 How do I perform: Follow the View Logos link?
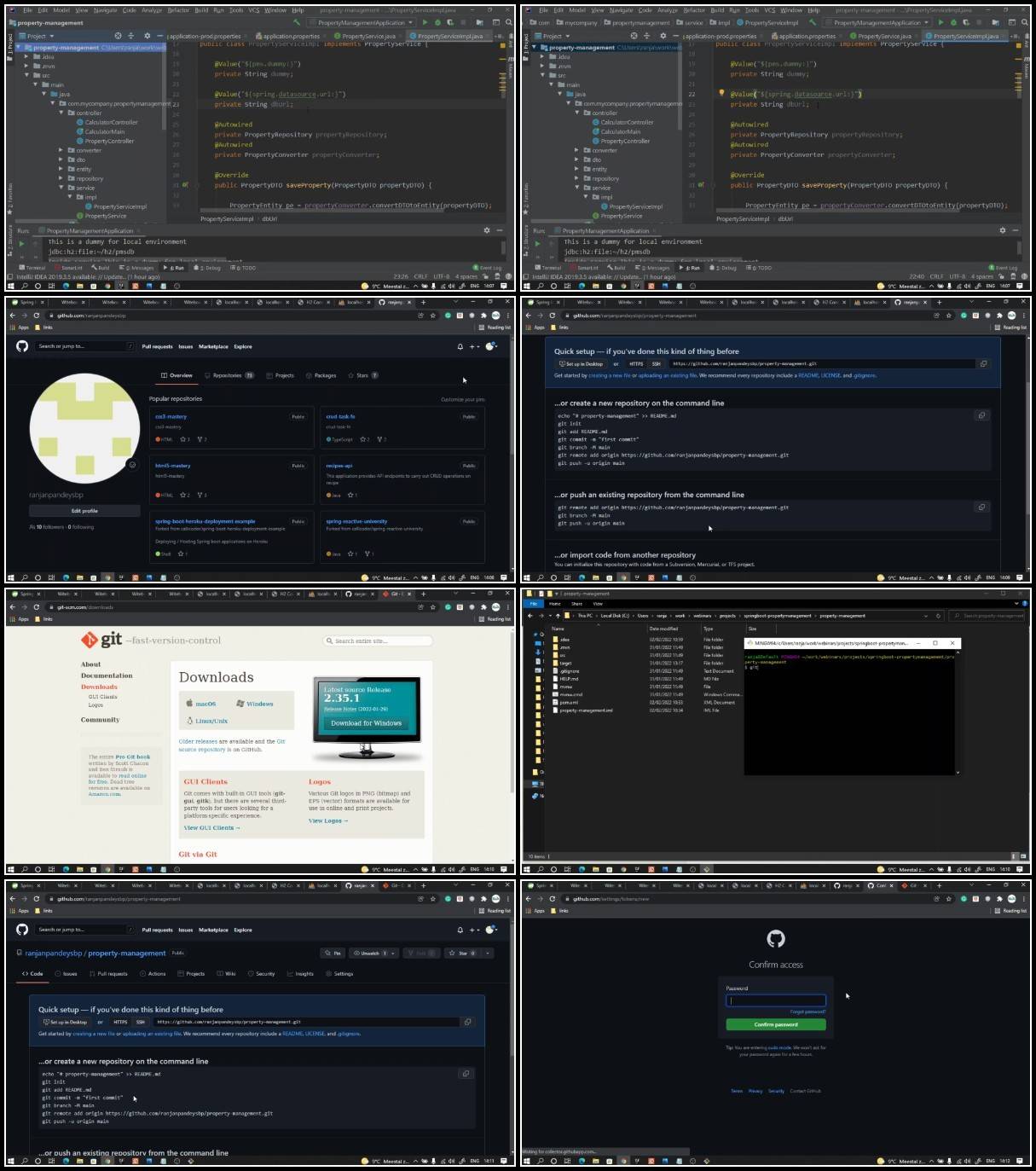[328, 820]
